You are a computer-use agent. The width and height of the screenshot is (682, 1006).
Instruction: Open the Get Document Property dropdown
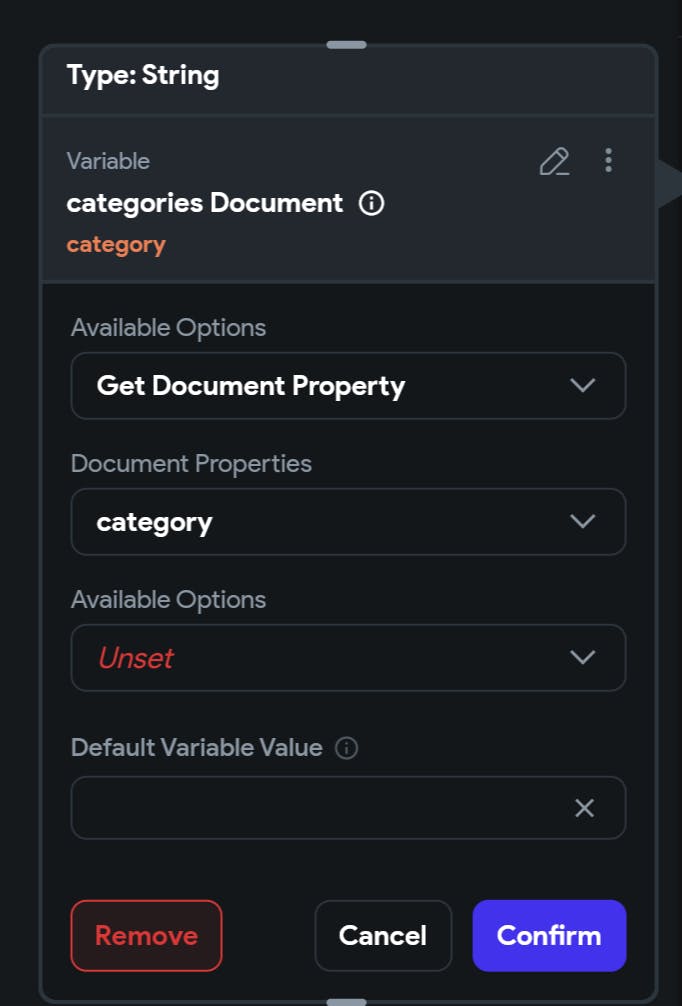pos(348,386)
